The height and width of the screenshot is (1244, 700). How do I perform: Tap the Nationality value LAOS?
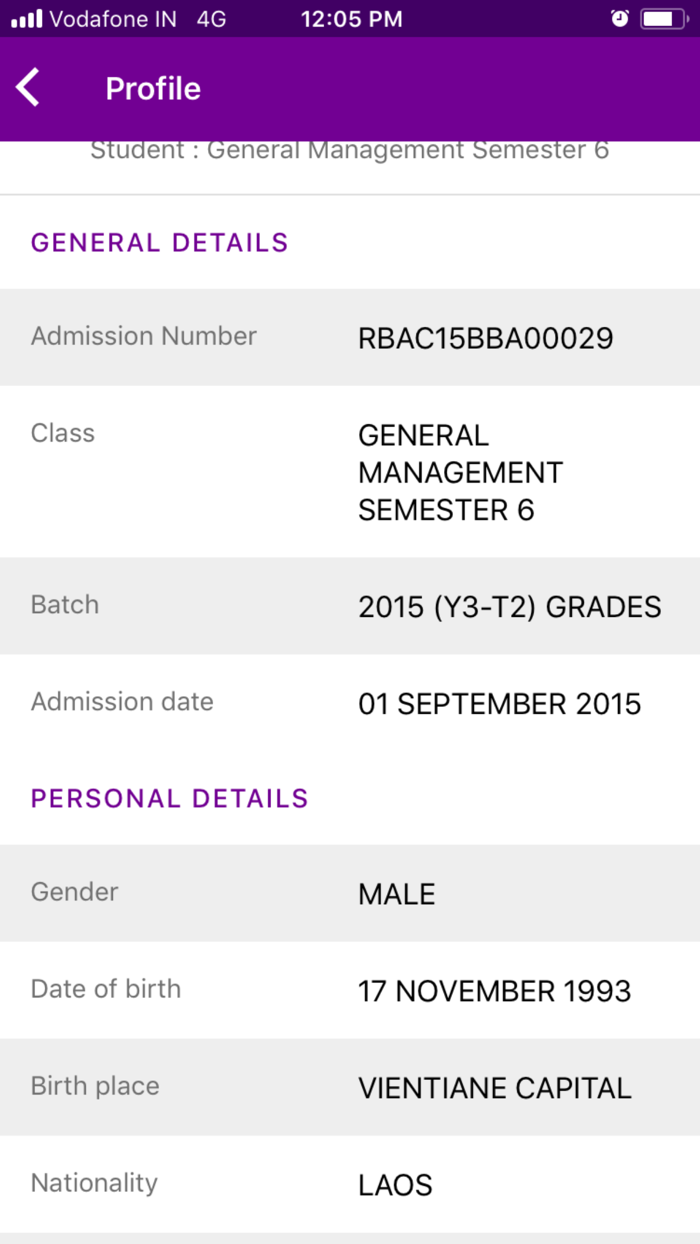click(395, 1184)
